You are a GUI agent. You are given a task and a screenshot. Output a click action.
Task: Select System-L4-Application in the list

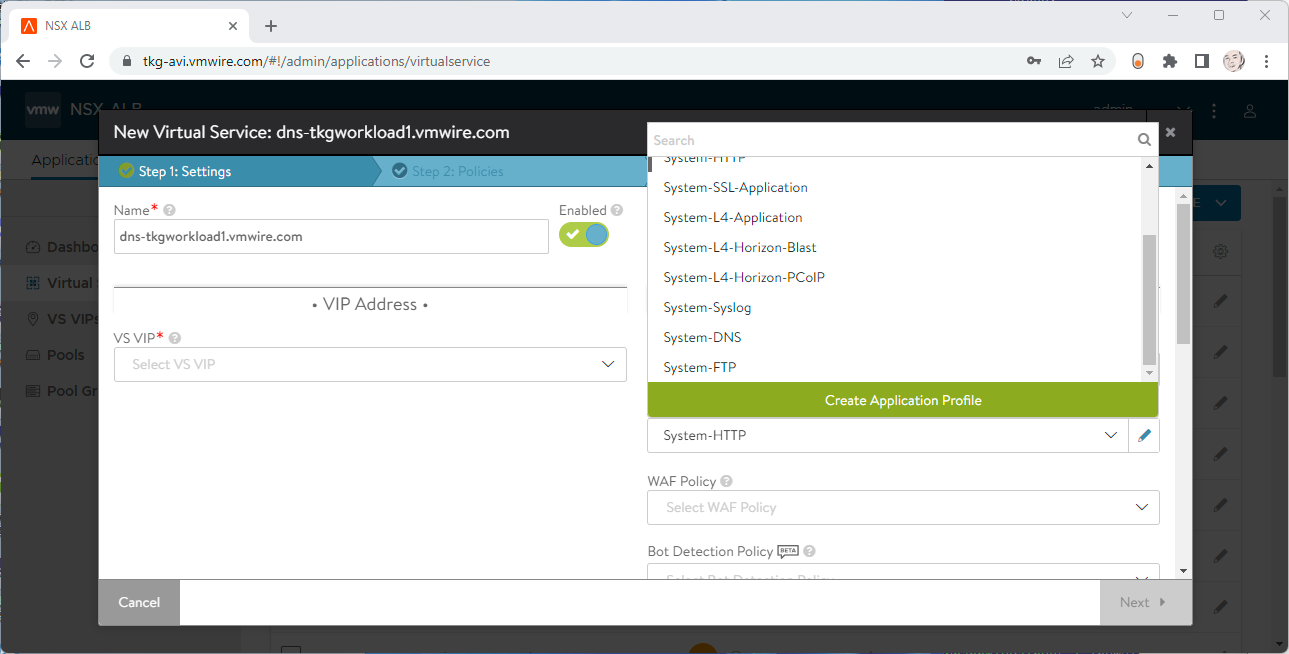(x=732, y=218)
